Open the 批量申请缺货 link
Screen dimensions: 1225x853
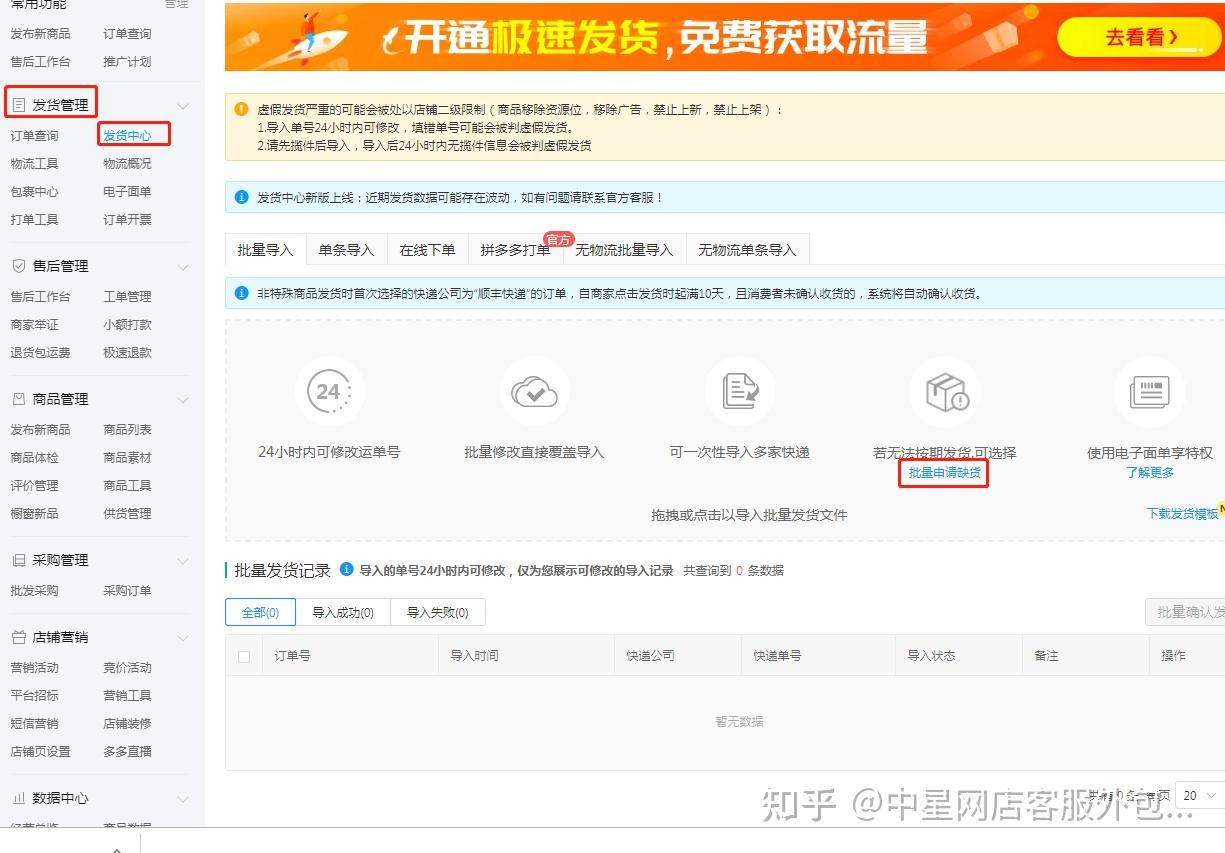tap(943, 472)
